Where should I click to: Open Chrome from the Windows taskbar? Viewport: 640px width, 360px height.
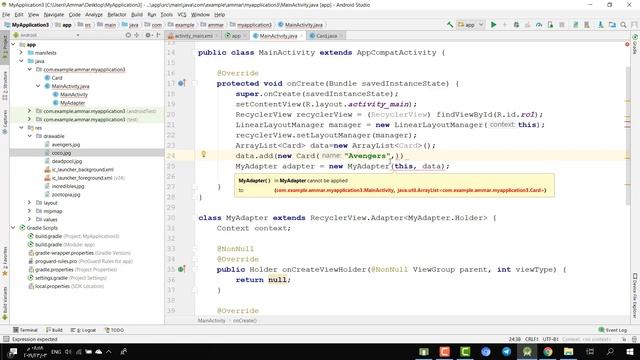click(548, 351)
